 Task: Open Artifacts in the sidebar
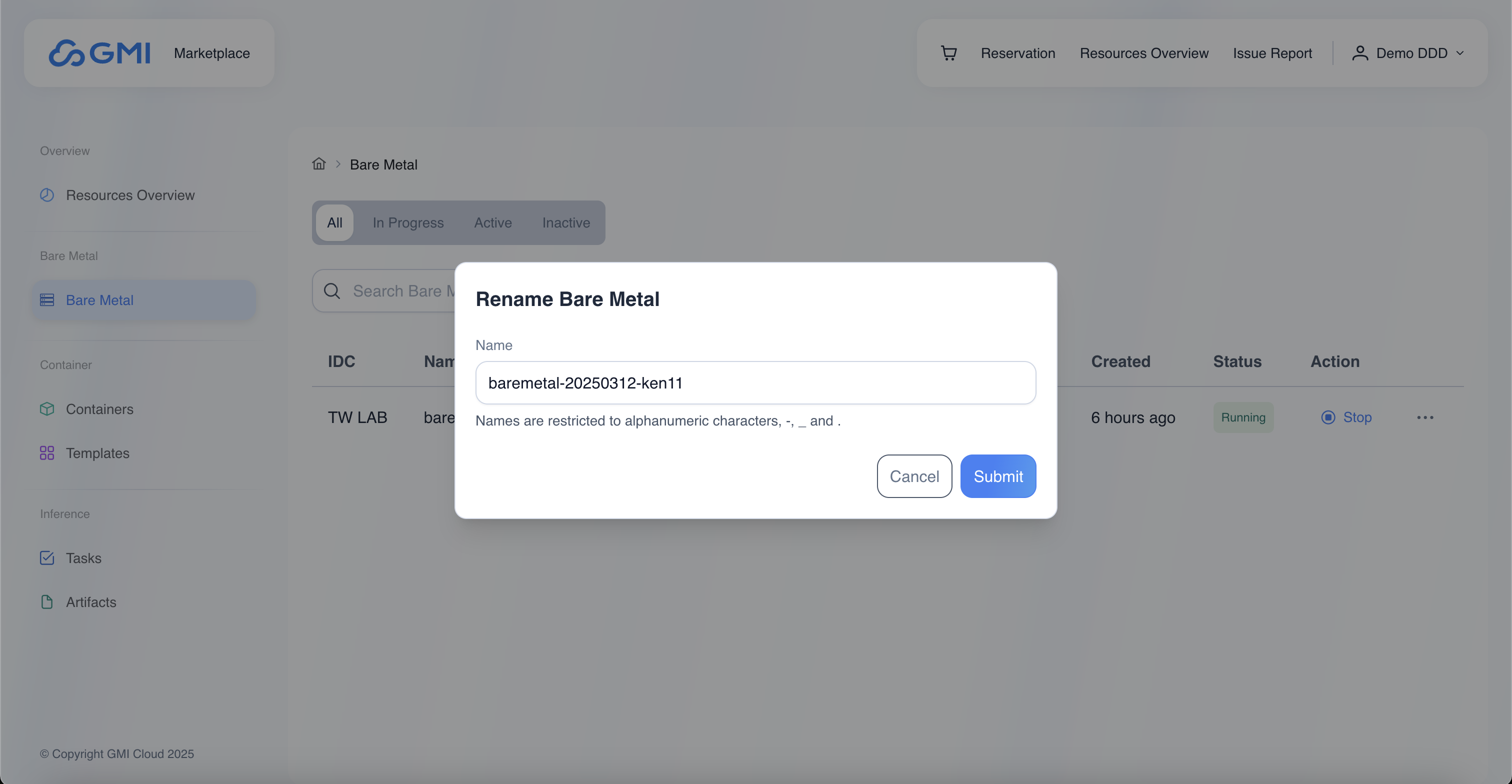91,602
